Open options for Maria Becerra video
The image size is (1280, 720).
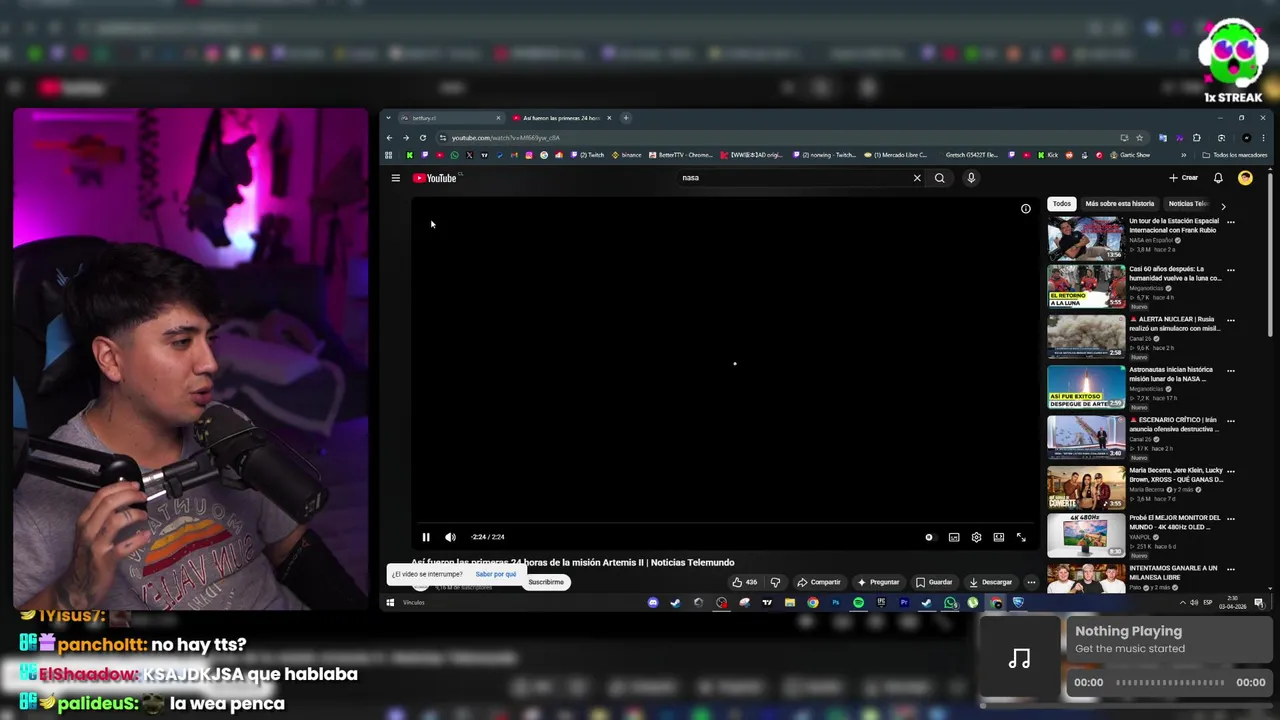pos(1231,470)
